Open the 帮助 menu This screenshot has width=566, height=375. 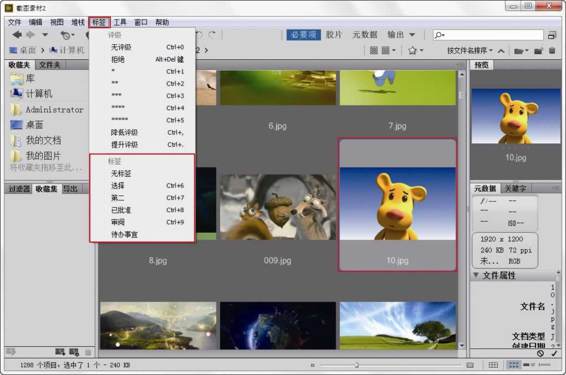tap(162, 22)
